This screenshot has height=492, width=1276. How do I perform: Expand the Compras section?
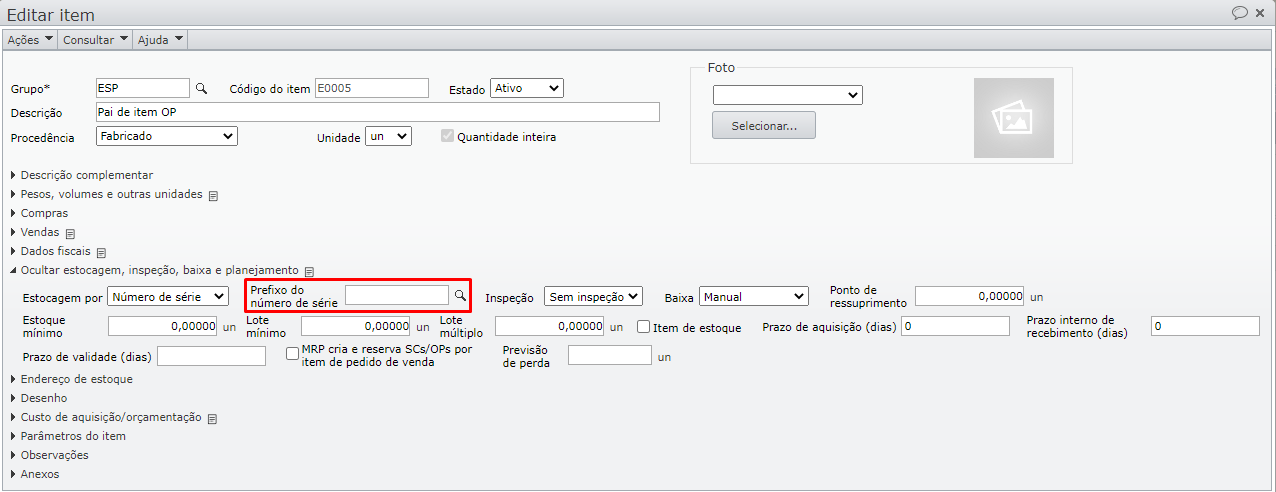[44, 213]
